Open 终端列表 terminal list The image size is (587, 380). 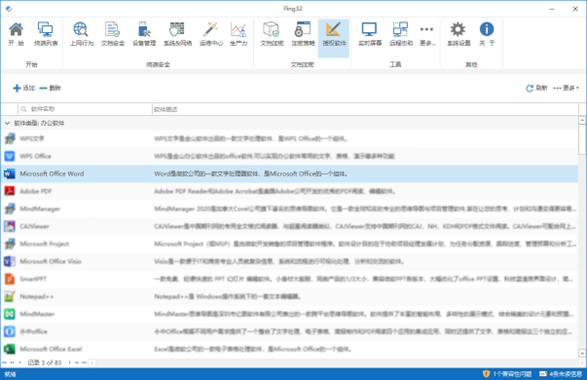[x=46, y=34]
